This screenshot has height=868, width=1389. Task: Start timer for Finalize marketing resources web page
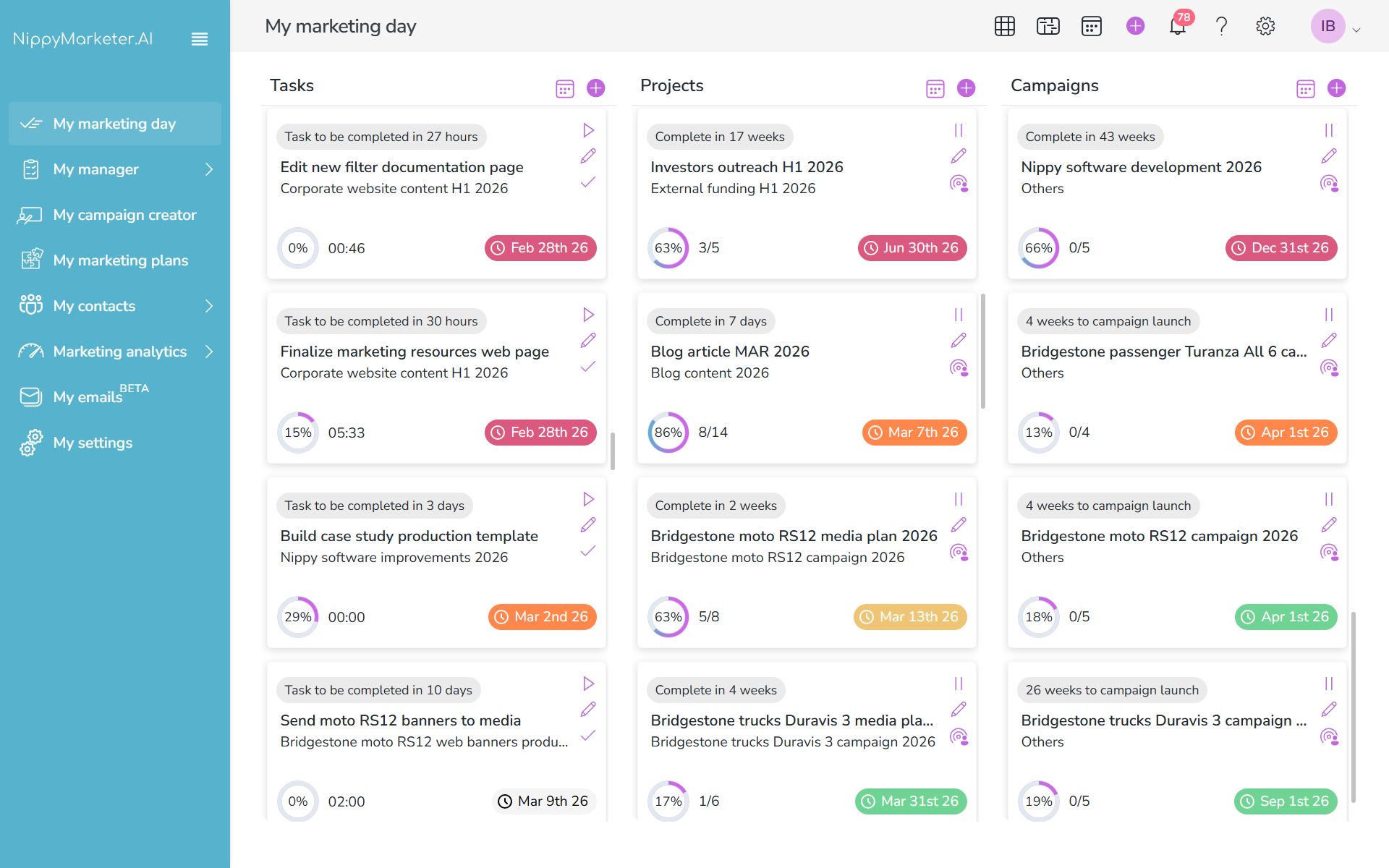tap(588, 315)
